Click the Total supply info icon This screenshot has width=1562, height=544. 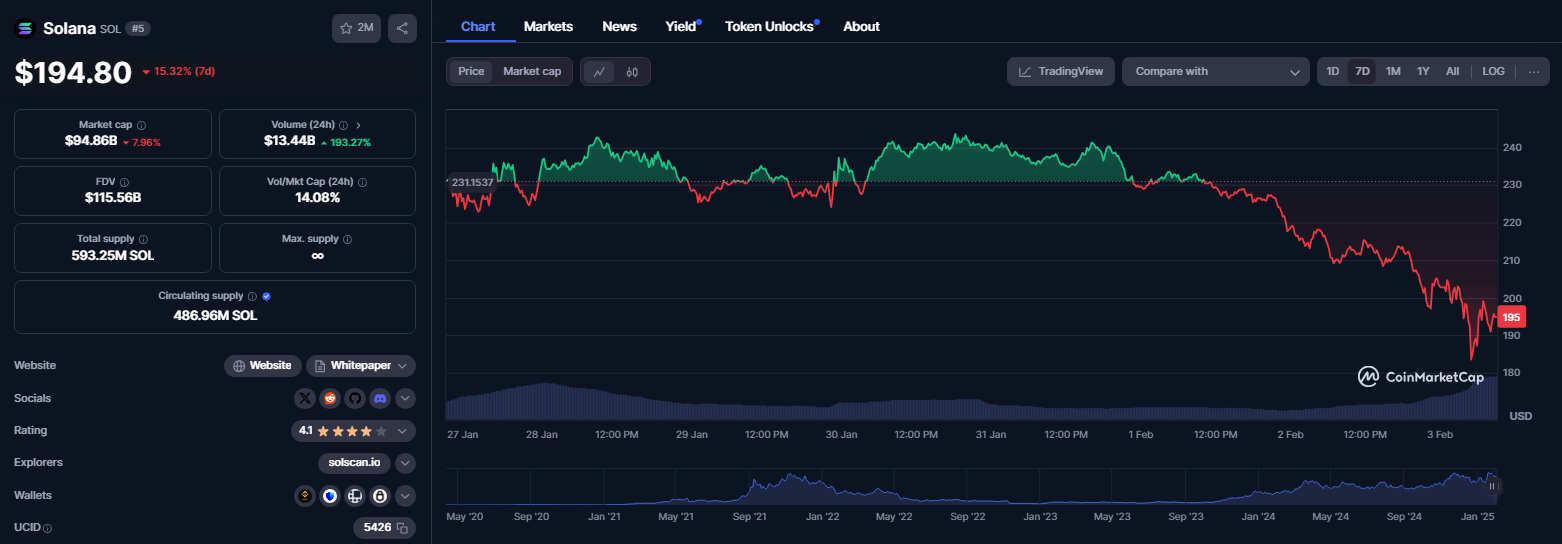(x=143, y=239)
